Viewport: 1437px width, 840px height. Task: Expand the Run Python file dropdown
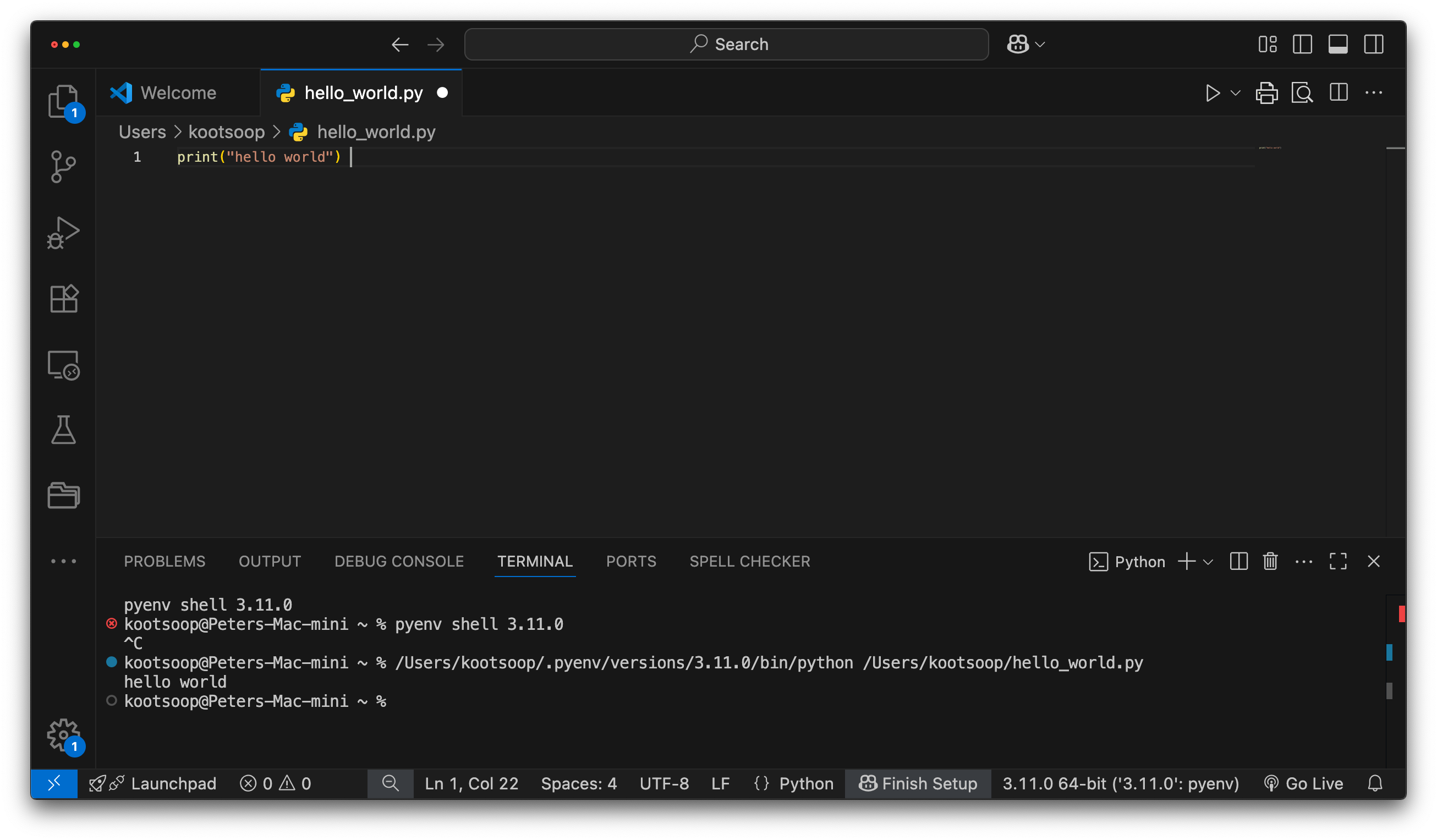pos(1236,93)
